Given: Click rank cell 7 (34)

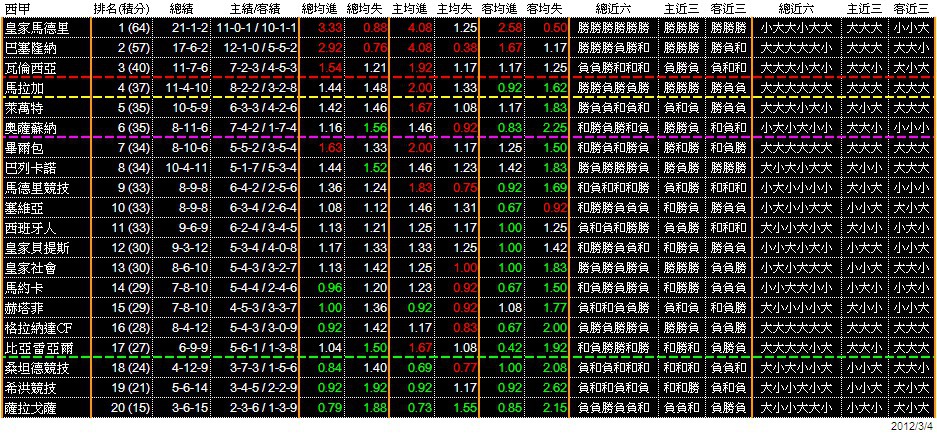Looking at the screenshot, I should click(x=133, y=148).
